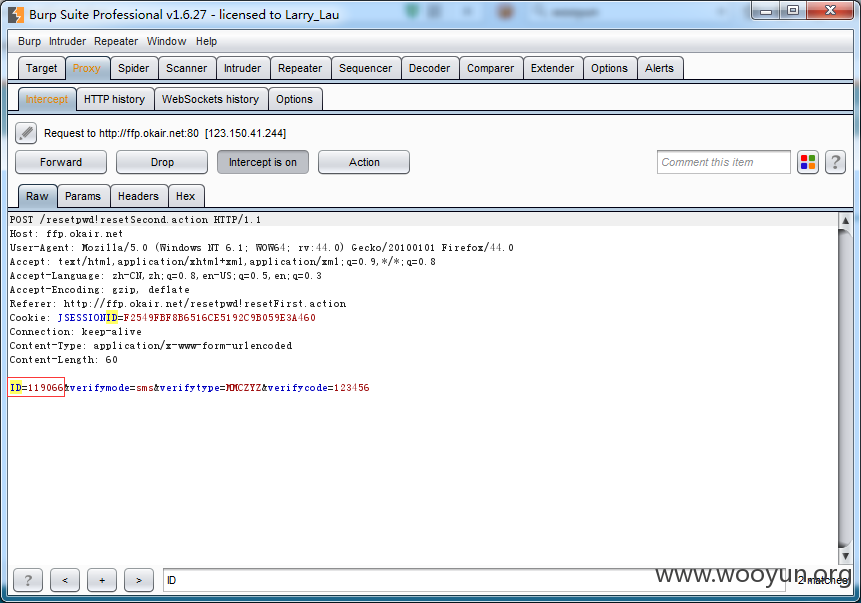The width and height of the screenshot is (861, 603).
Task: Go to previous search match arrow
Action: click(65, 580)
